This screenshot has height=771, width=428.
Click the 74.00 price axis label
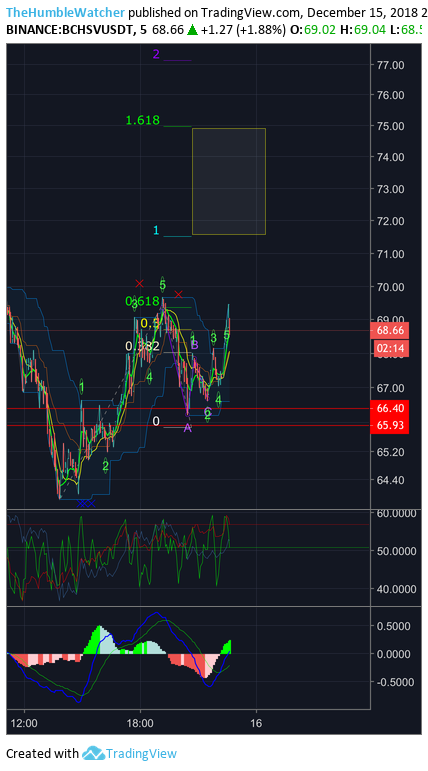click(391, 157)
